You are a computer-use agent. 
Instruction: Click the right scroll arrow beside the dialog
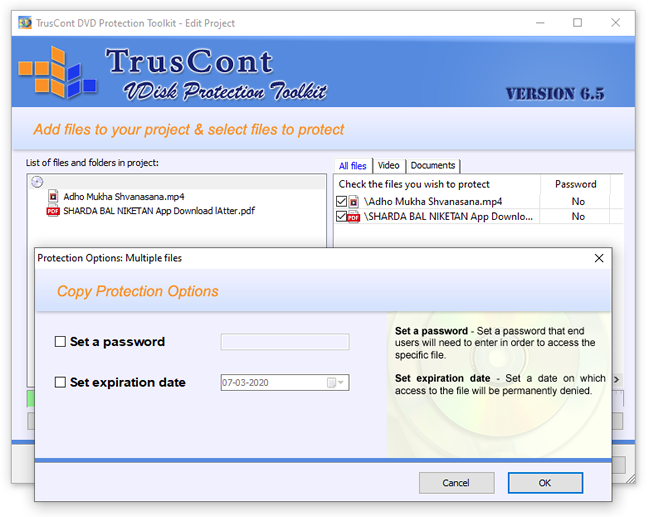point(617,379)
